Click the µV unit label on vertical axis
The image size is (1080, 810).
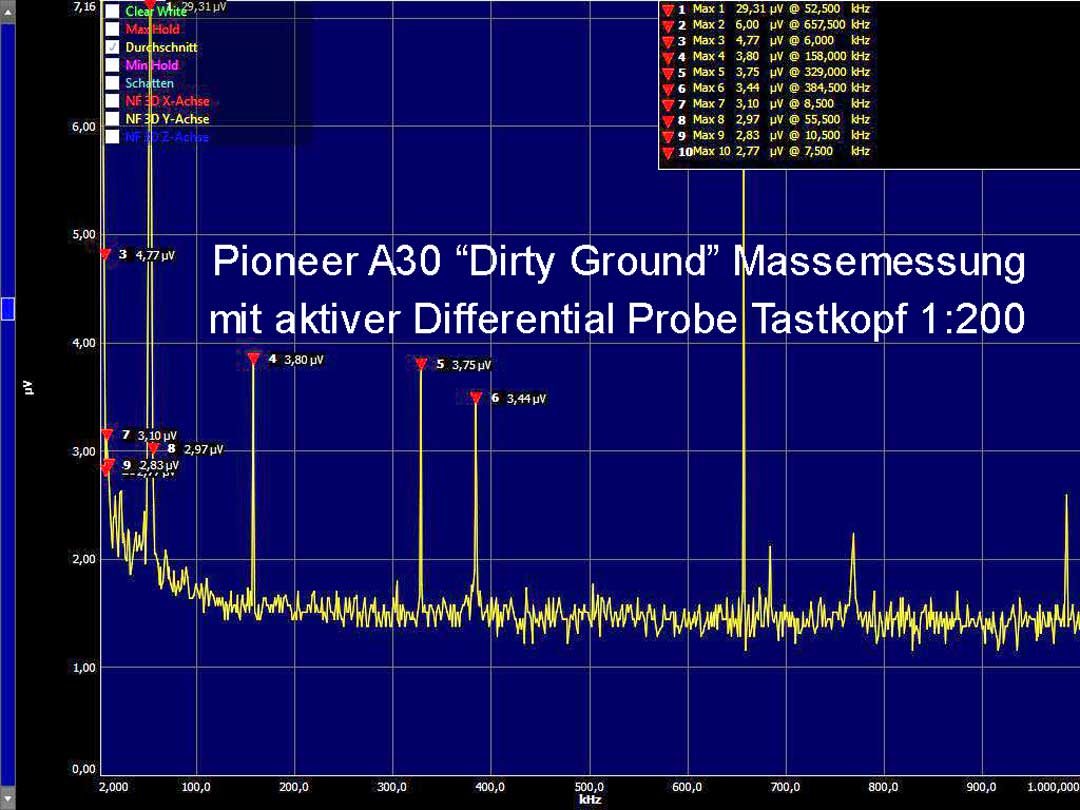click(29, 388)
